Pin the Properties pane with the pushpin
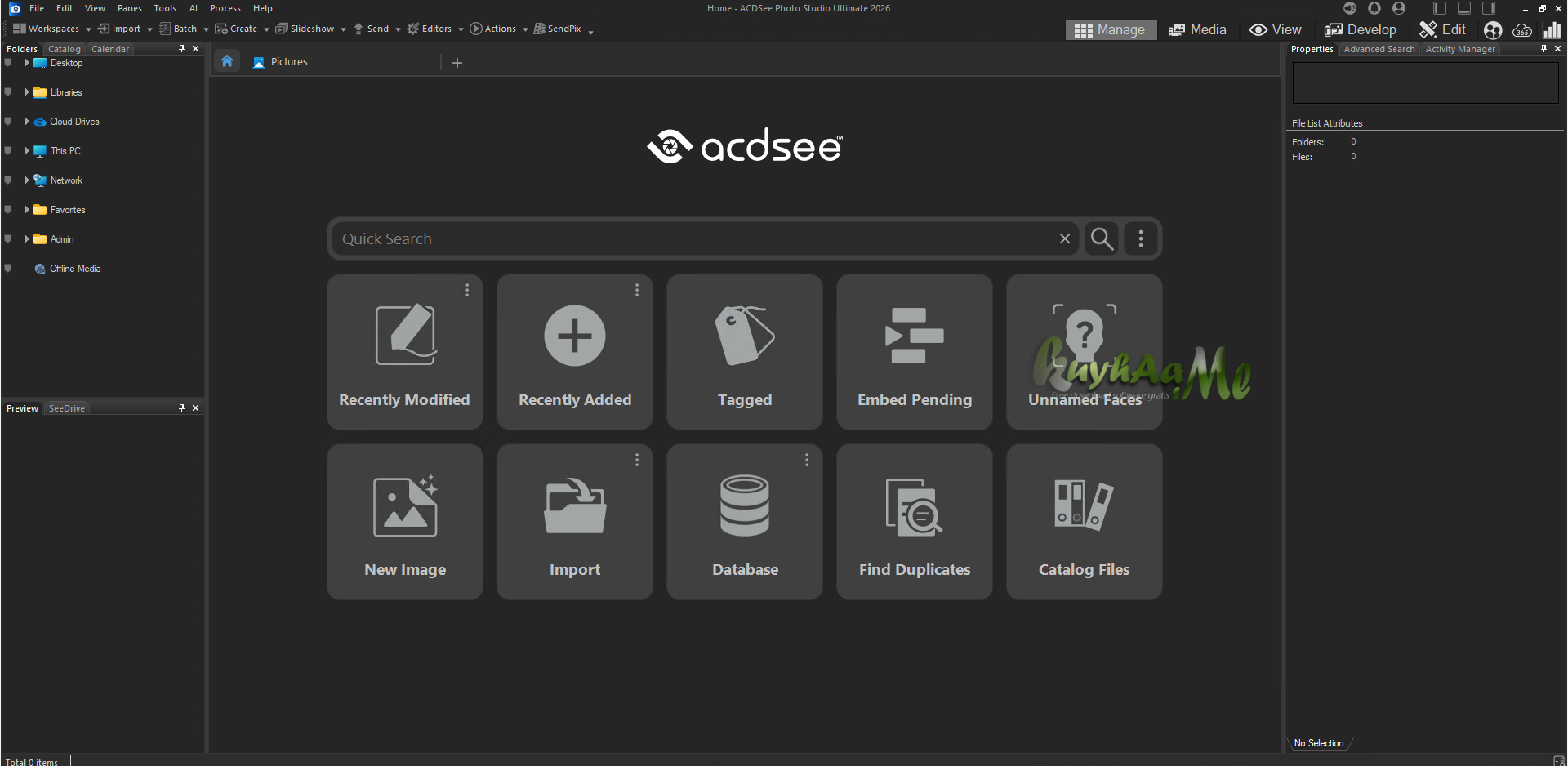Viewport: 1568px width, 766px height. click(1543, 48)
